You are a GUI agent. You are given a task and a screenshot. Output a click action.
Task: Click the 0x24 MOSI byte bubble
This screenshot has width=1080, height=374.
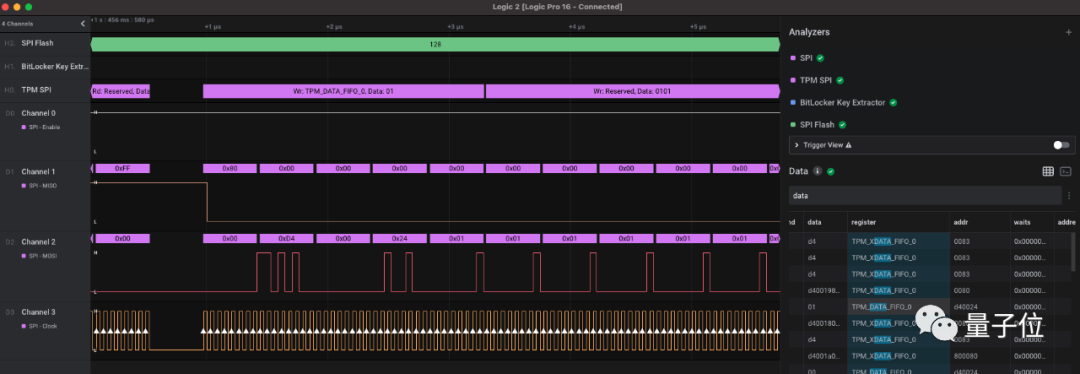pos(399,238)
